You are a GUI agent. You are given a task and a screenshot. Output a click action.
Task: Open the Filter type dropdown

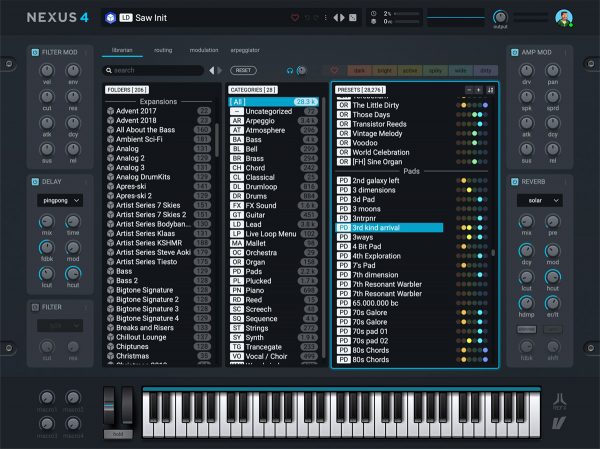(x=59, y=325)
